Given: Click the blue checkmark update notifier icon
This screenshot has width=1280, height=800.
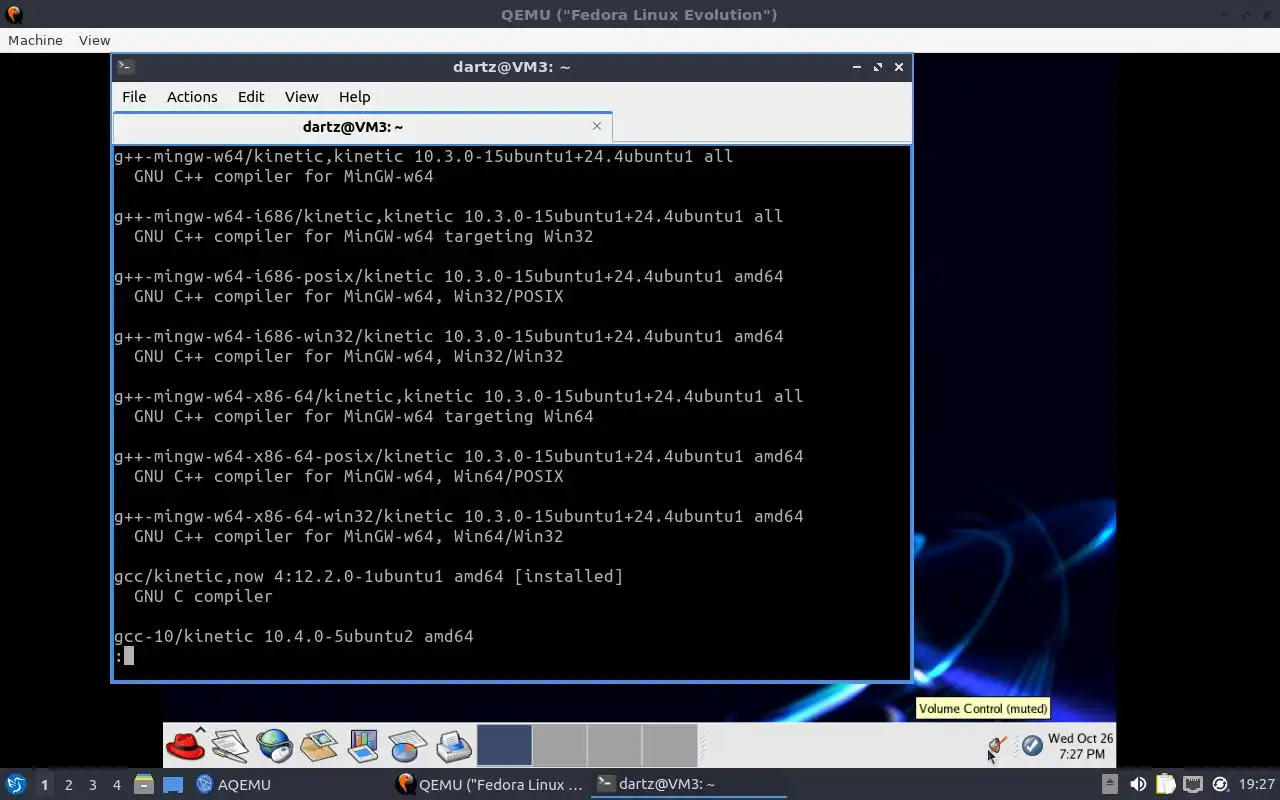Looking at the screenshot, I should [1032, 745].
